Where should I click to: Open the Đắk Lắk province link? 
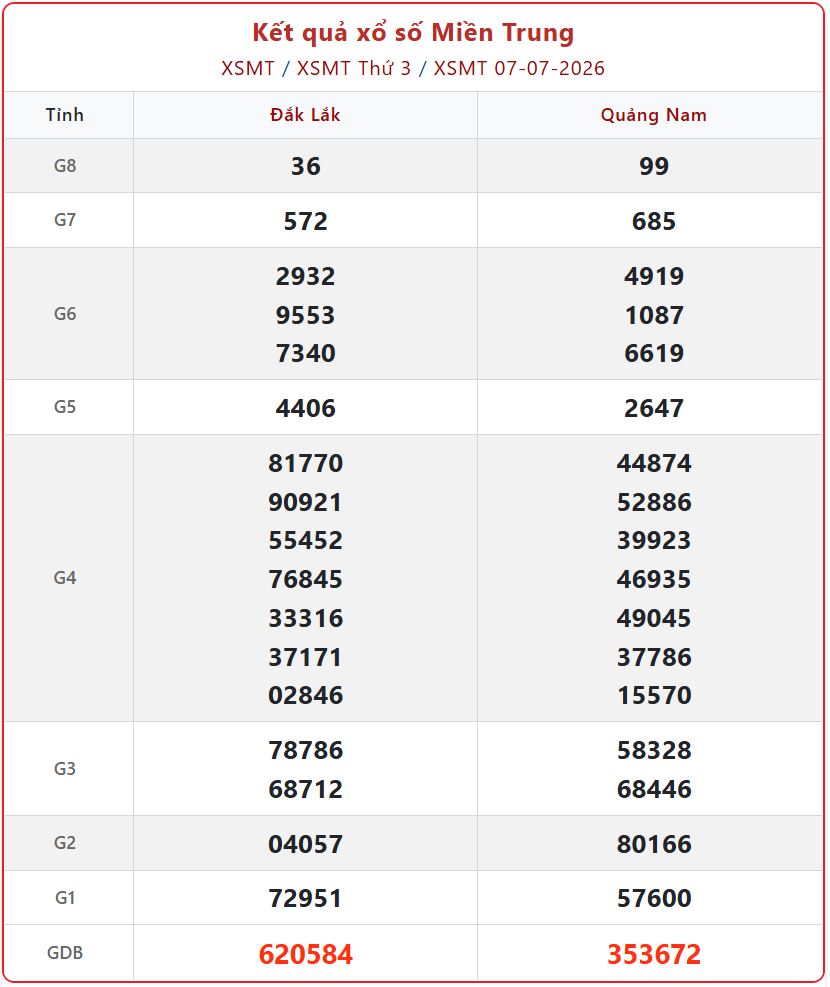tap(305, 115)
